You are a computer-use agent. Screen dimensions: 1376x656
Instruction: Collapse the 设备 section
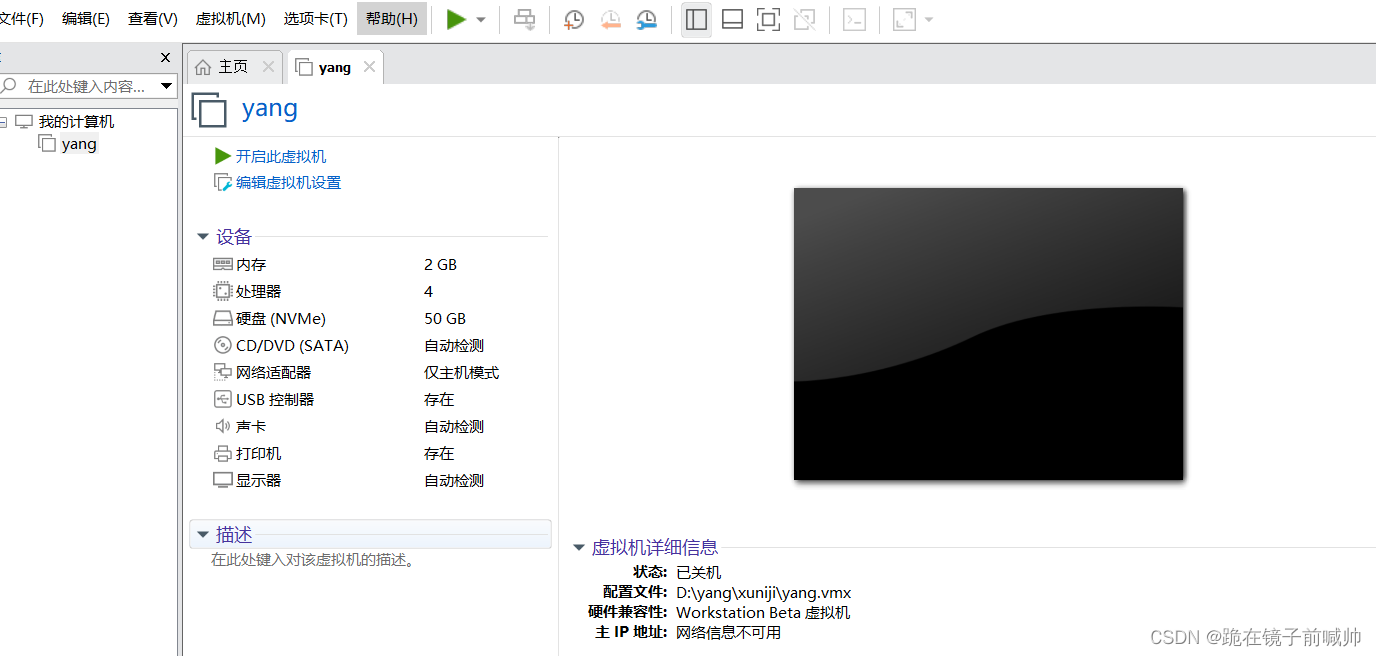(203, 238)
